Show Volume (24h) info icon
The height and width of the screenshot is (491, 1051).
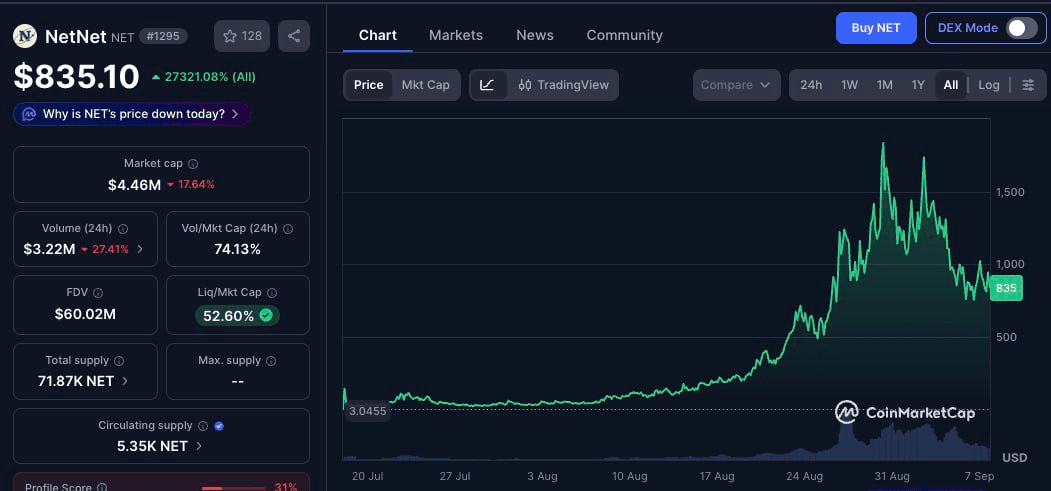coord(123,228)
